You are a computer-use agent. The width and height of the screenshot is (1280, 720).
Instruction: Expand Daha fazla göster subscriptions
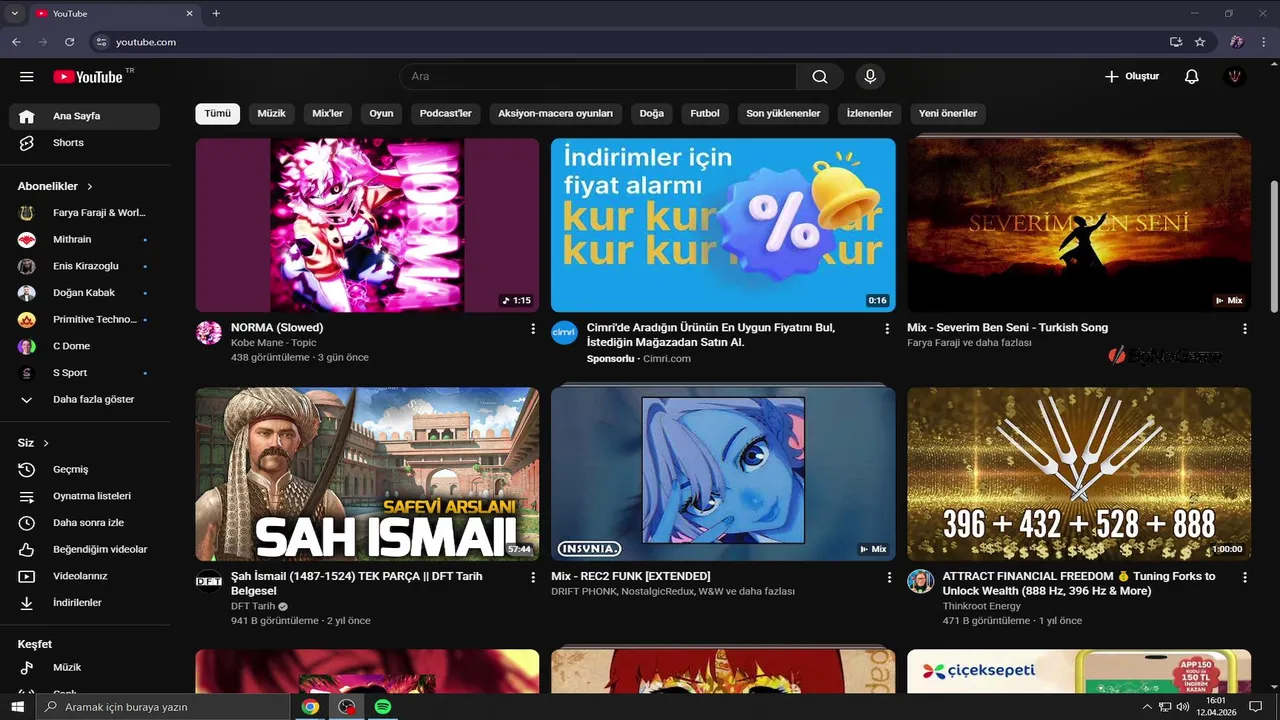coord(84,400)
